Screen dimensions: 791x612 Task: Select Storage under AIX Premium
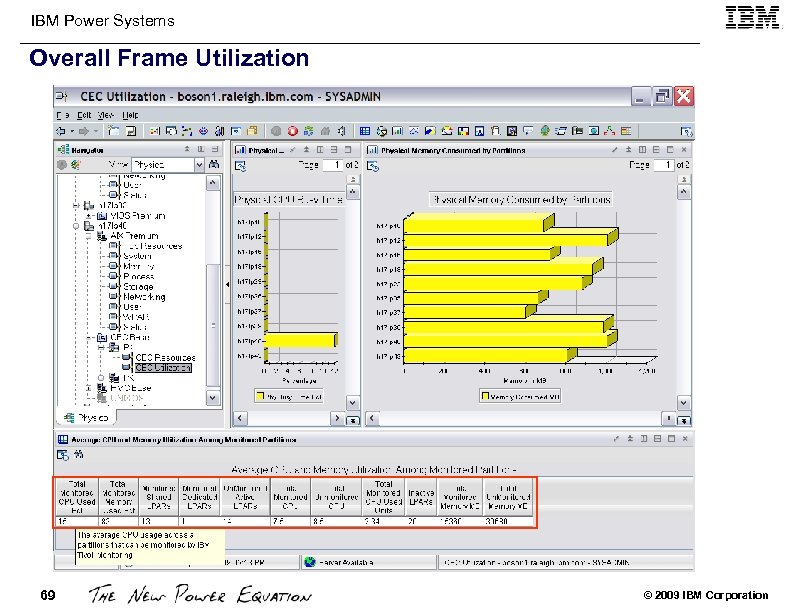(x=138, y=287)
